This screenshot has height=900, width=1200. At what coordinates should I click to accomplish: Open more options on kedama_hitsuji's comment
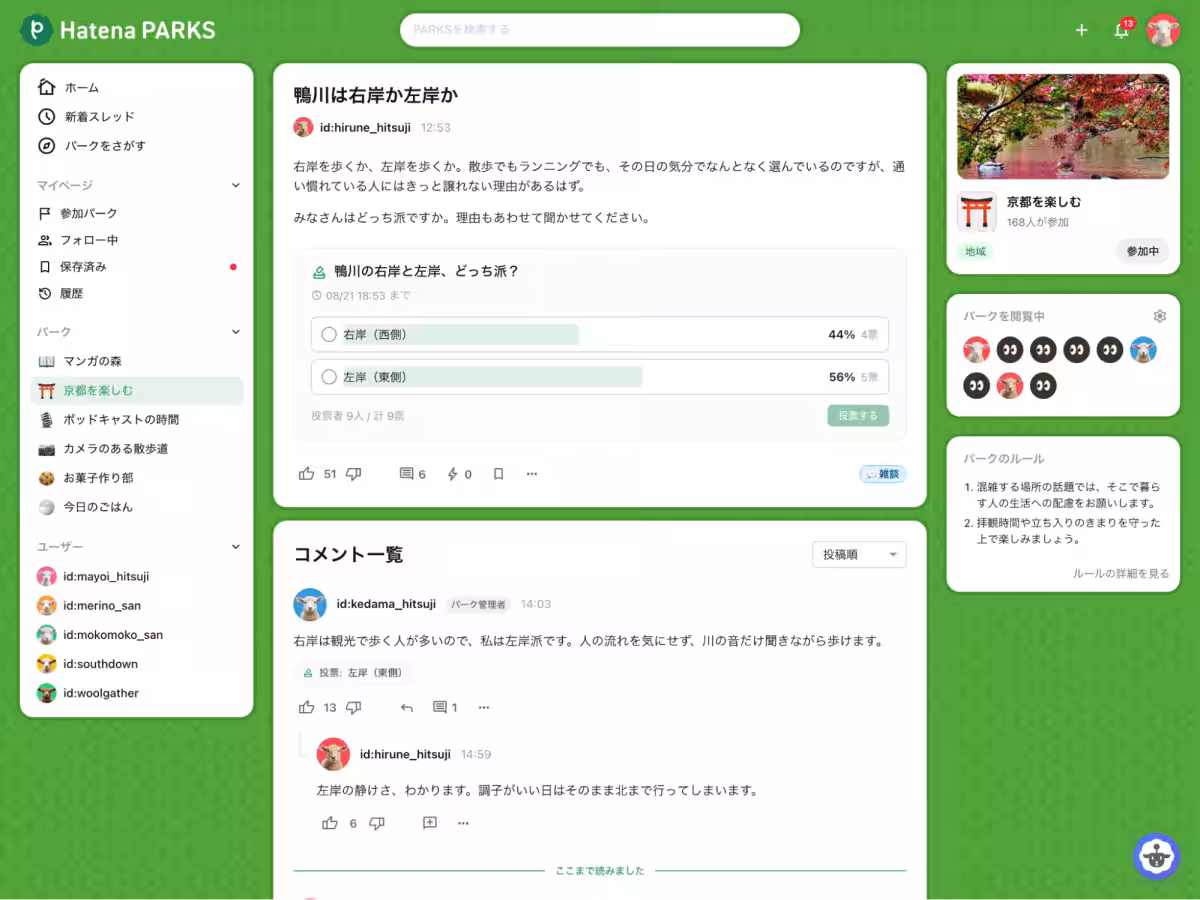point(484,707)
